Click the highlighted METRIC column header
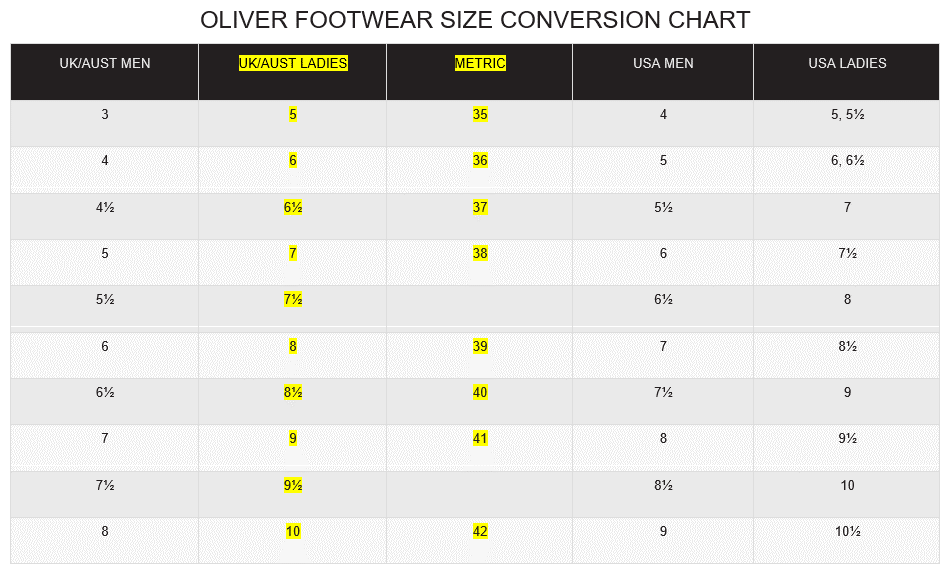Viewport: 947px width, 577px height. click(x=480, y=63)
